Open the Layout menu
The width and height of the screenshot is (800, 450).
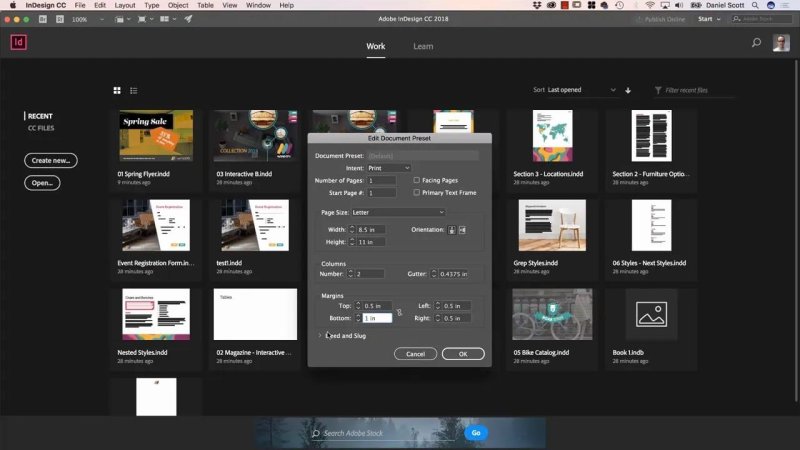125,5
